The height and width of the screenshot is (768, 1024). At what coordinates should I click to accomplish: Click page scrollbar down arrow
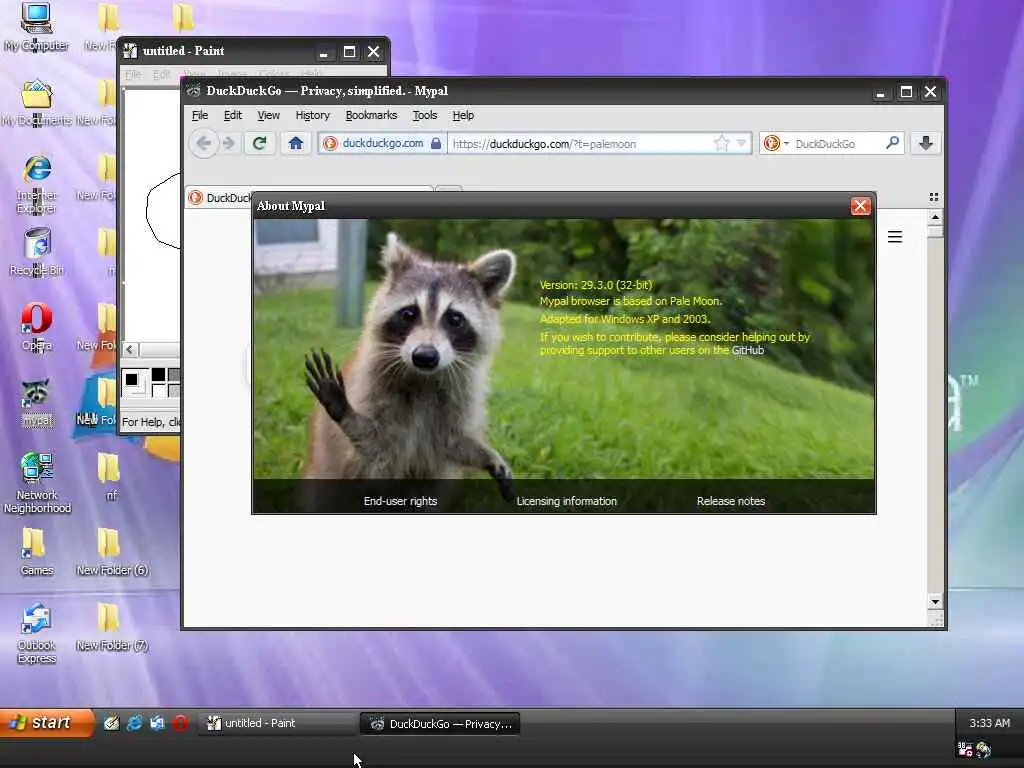tap(935, 601)
